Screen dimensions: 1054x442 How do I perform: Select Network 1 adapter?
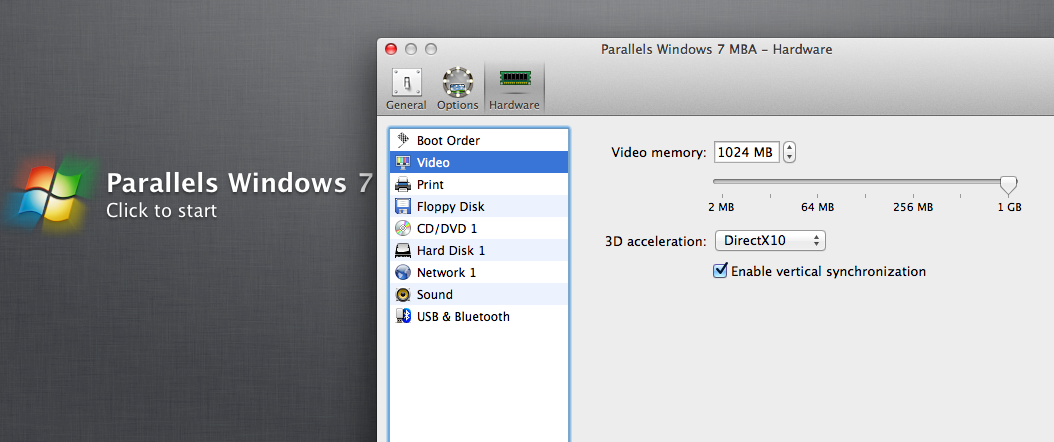446,273
